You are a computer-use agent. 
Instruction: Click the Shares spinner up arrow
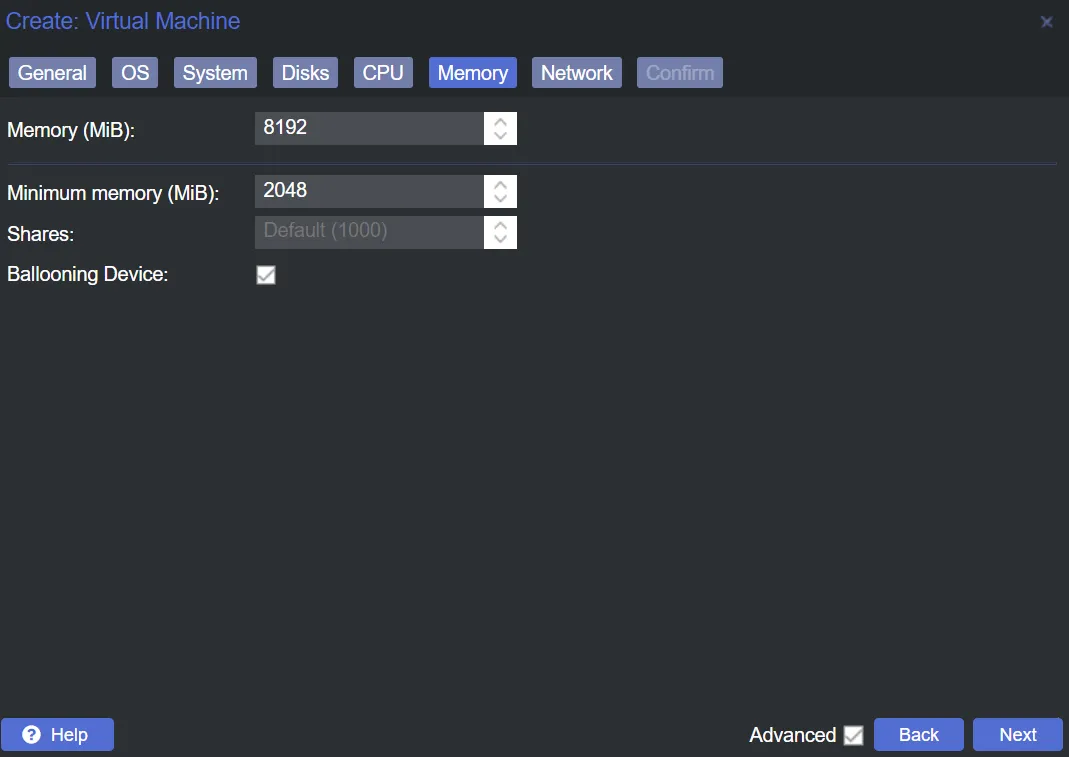coord(500,224)
